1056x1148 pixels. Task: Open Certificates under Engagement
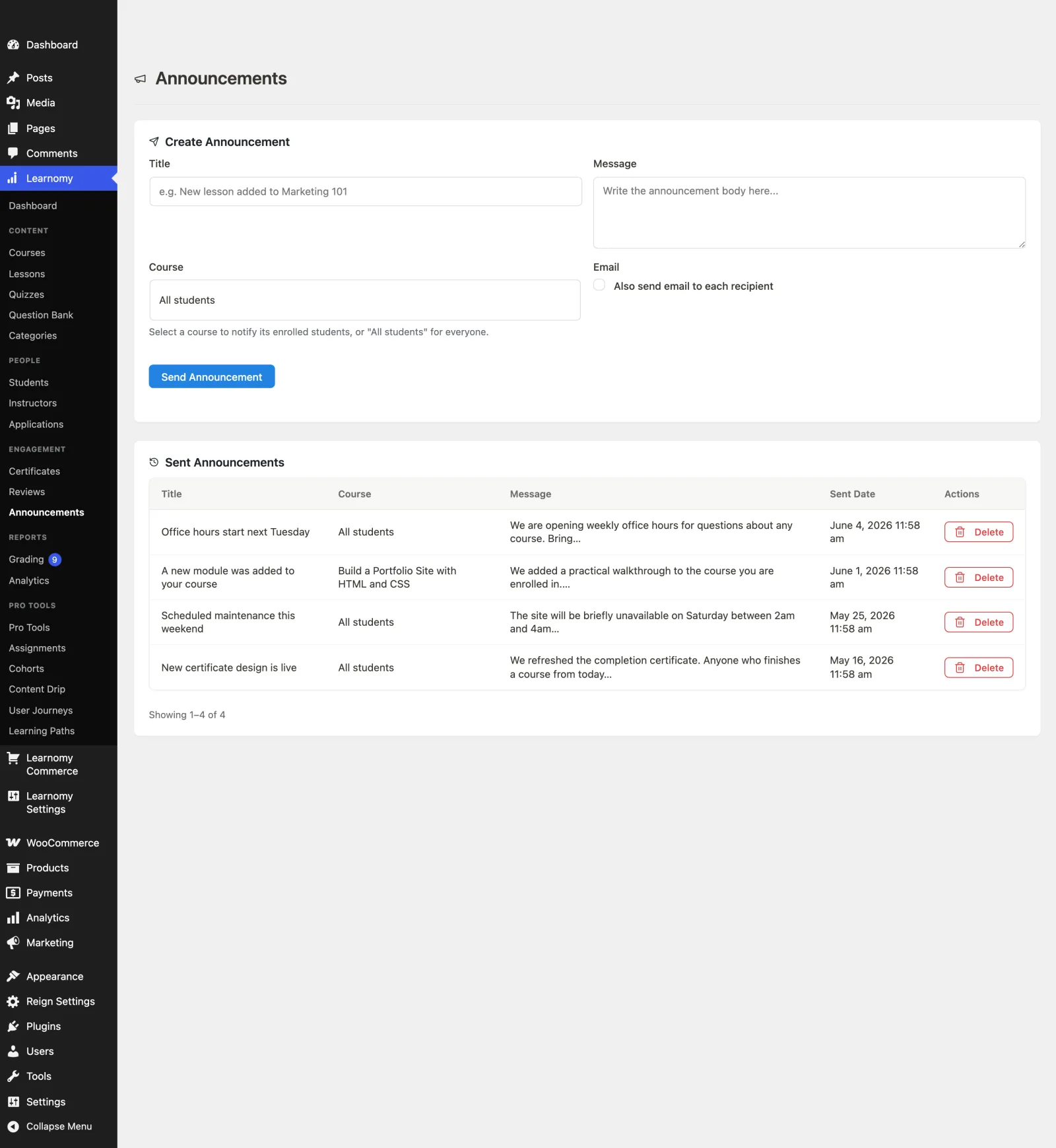pos(34,471)
